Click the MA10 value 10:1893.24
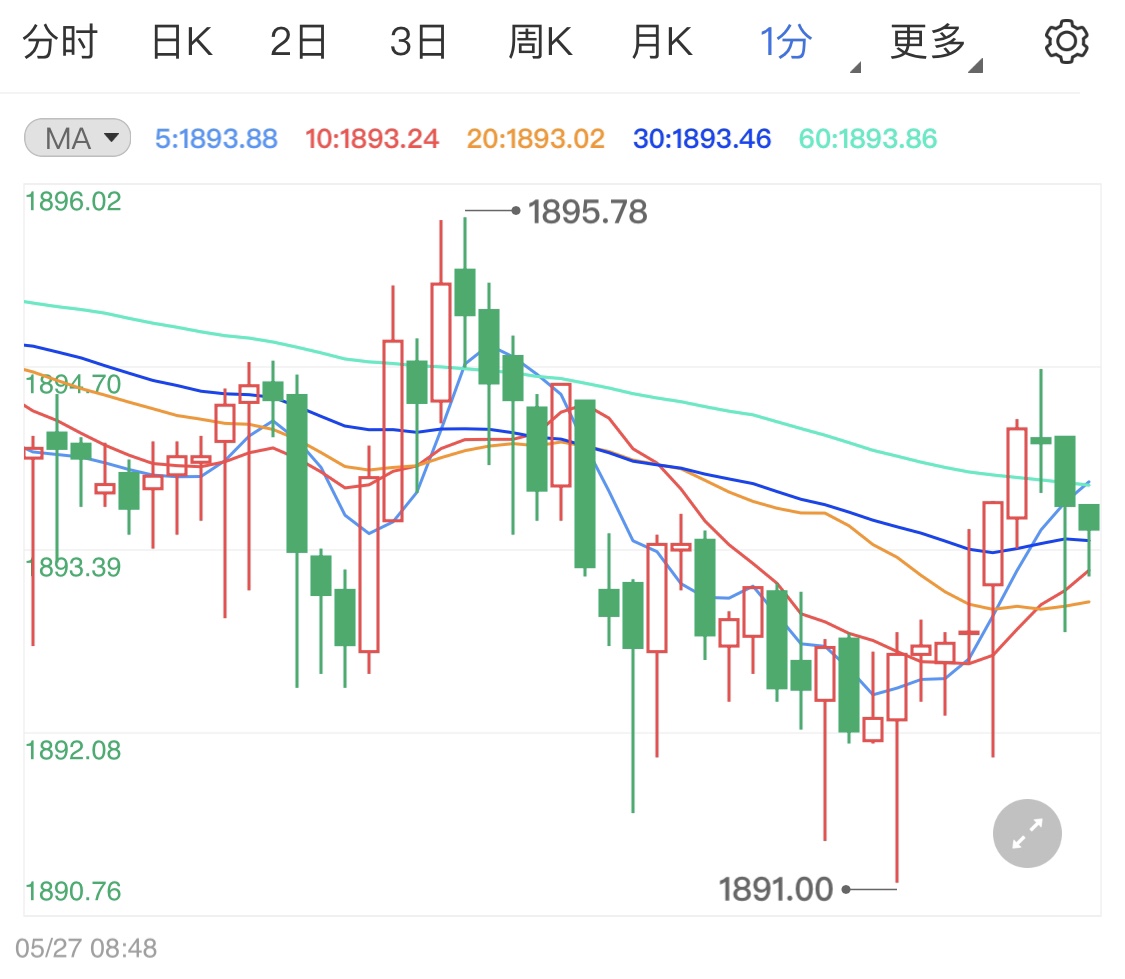This screenshot has width=1125, height=979. (372, 138)
